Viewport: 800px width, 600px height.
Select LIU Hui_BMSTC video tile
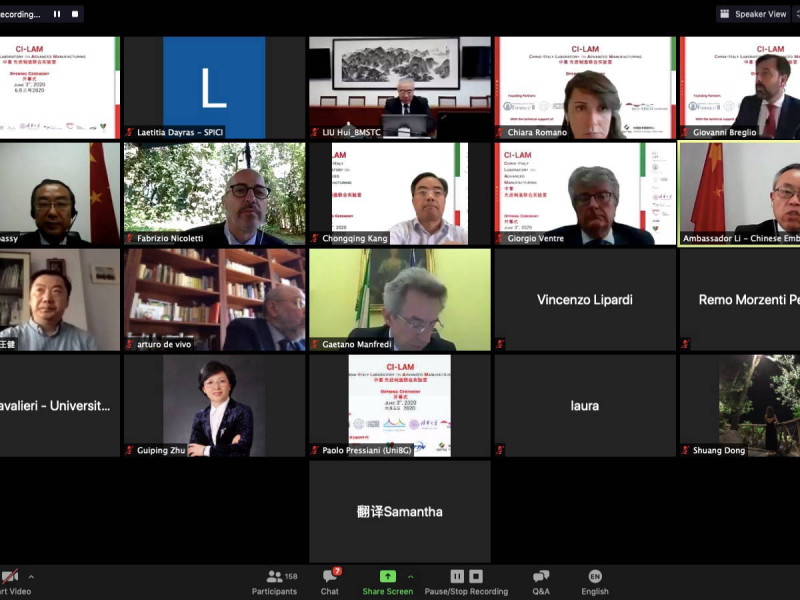[400, 87]
